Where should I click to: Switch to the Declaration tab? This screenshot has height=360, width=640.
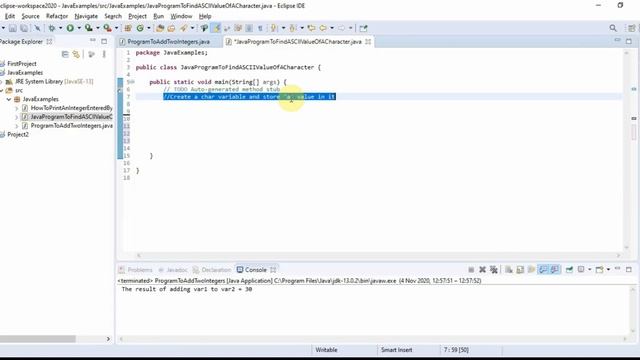point(212,270)
